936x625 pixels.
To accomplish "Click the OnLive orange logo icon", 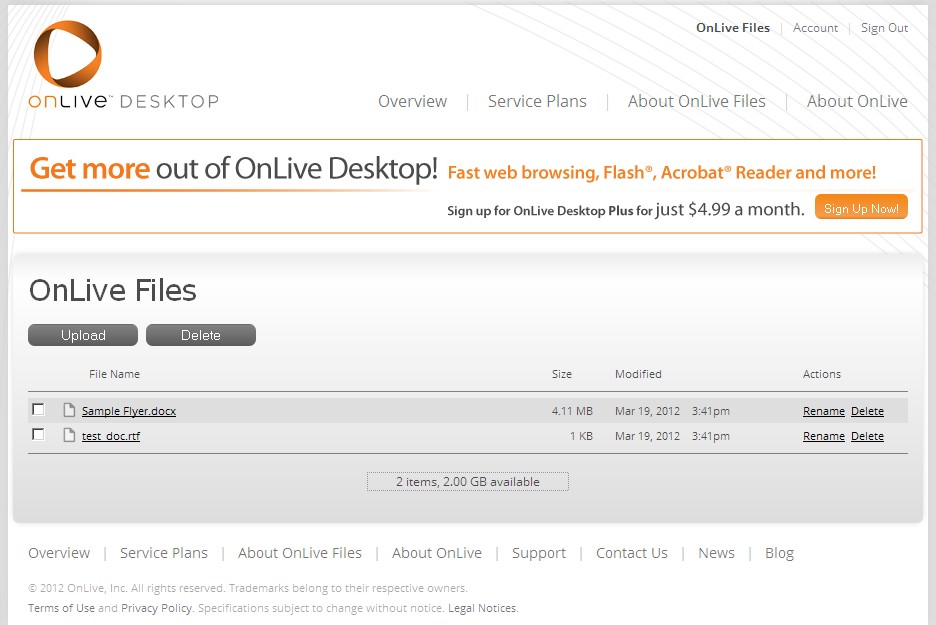I will (67, 54).
